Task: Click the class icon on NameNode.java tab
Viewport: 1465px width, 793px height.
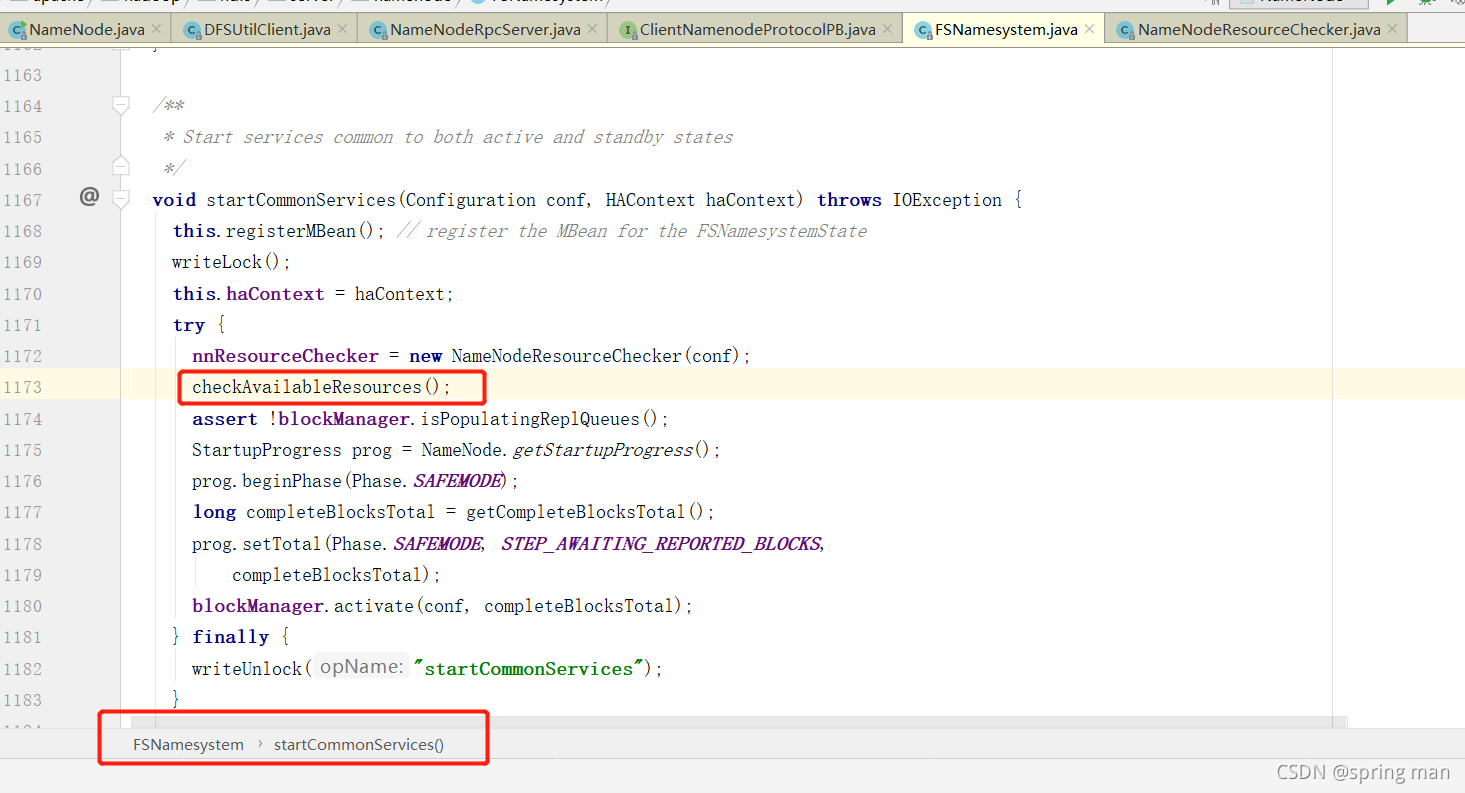Action: pyautogui.click(x=17, y=30)
